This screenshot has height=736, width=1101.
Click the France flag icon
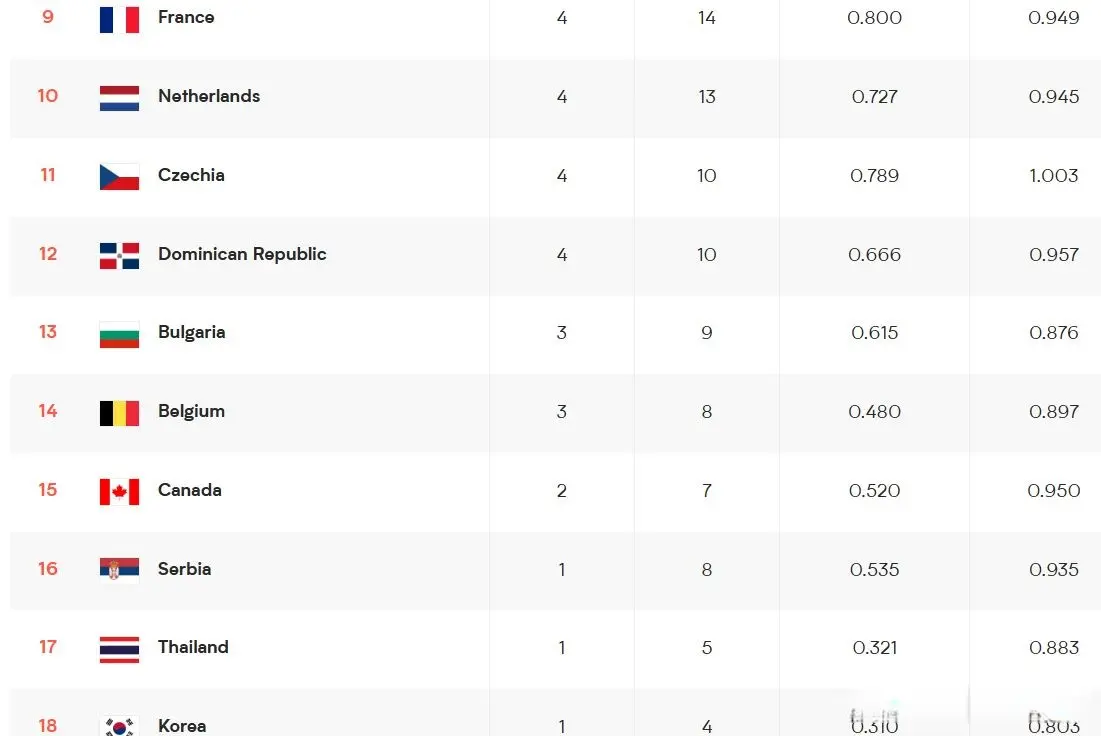coord(119,20)
